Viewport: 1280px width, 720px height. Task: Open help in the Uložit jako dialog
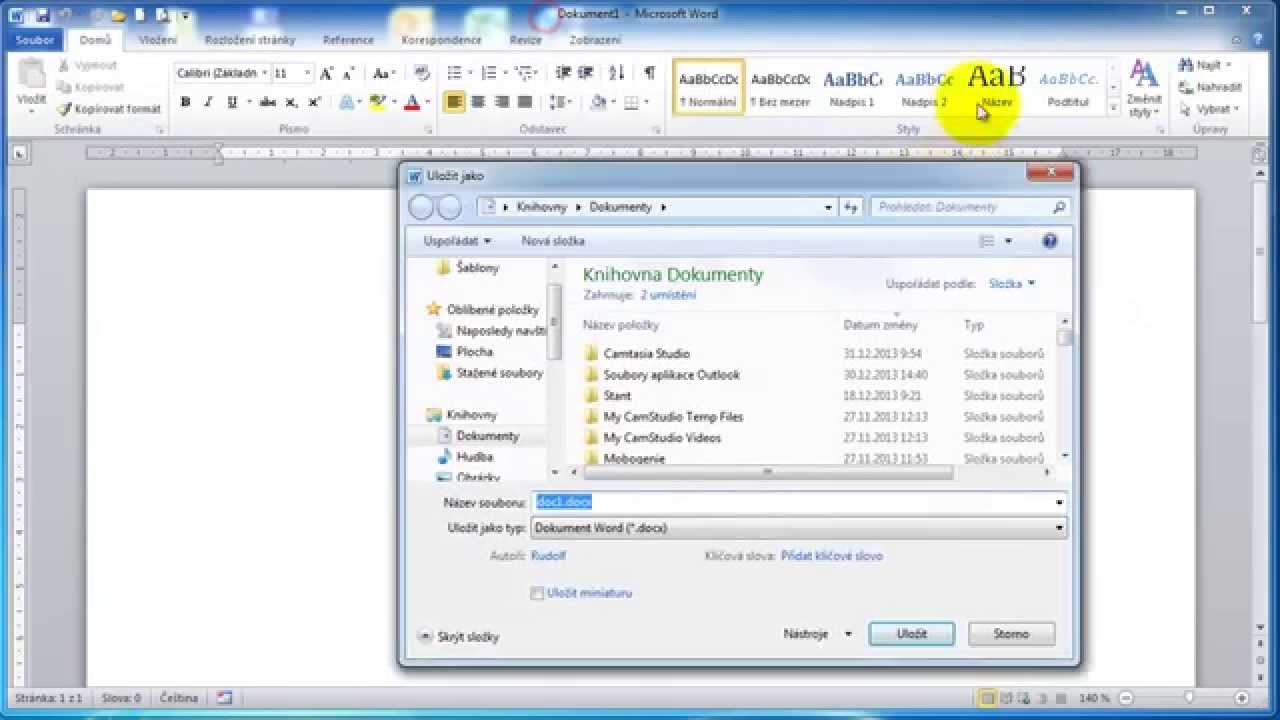(1049, 241)
